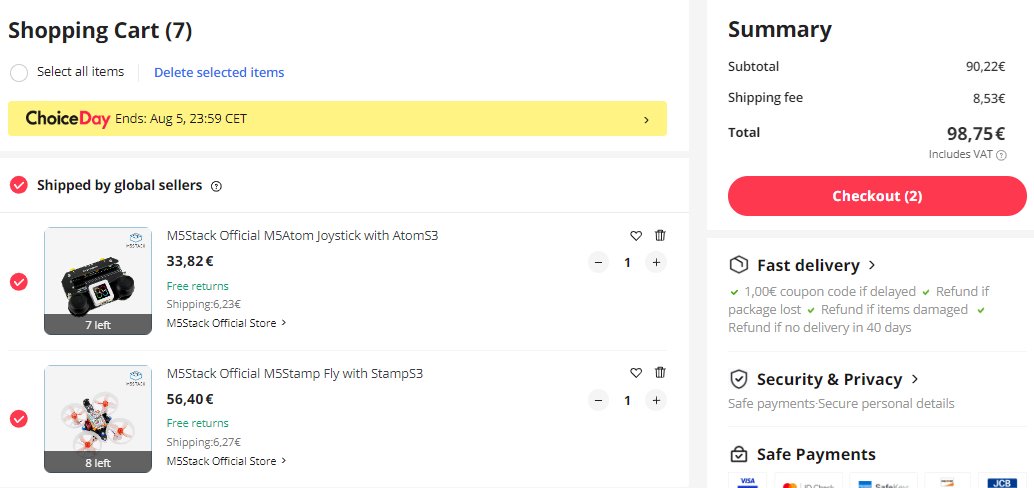Click the Safe Payments bag icon
1034x488 pixels.
click(x=739, y=454)
